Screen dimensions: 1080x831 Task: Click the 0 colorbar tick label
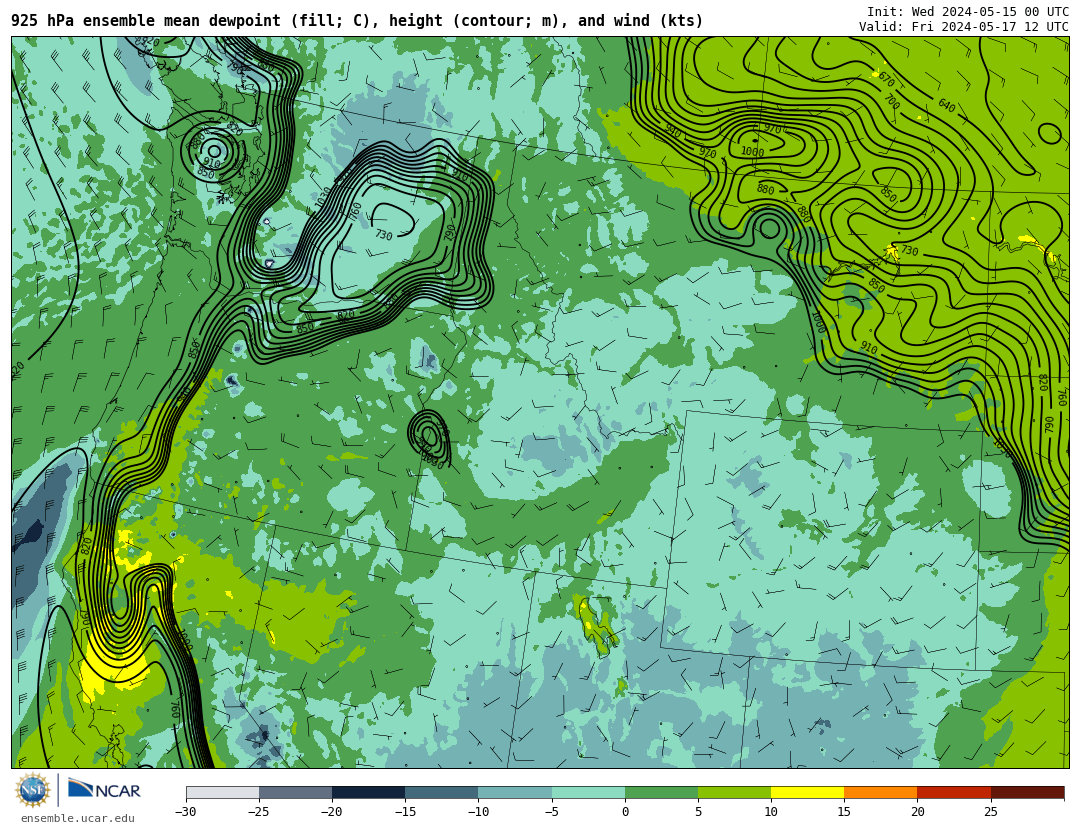click(x=625, y=812)
